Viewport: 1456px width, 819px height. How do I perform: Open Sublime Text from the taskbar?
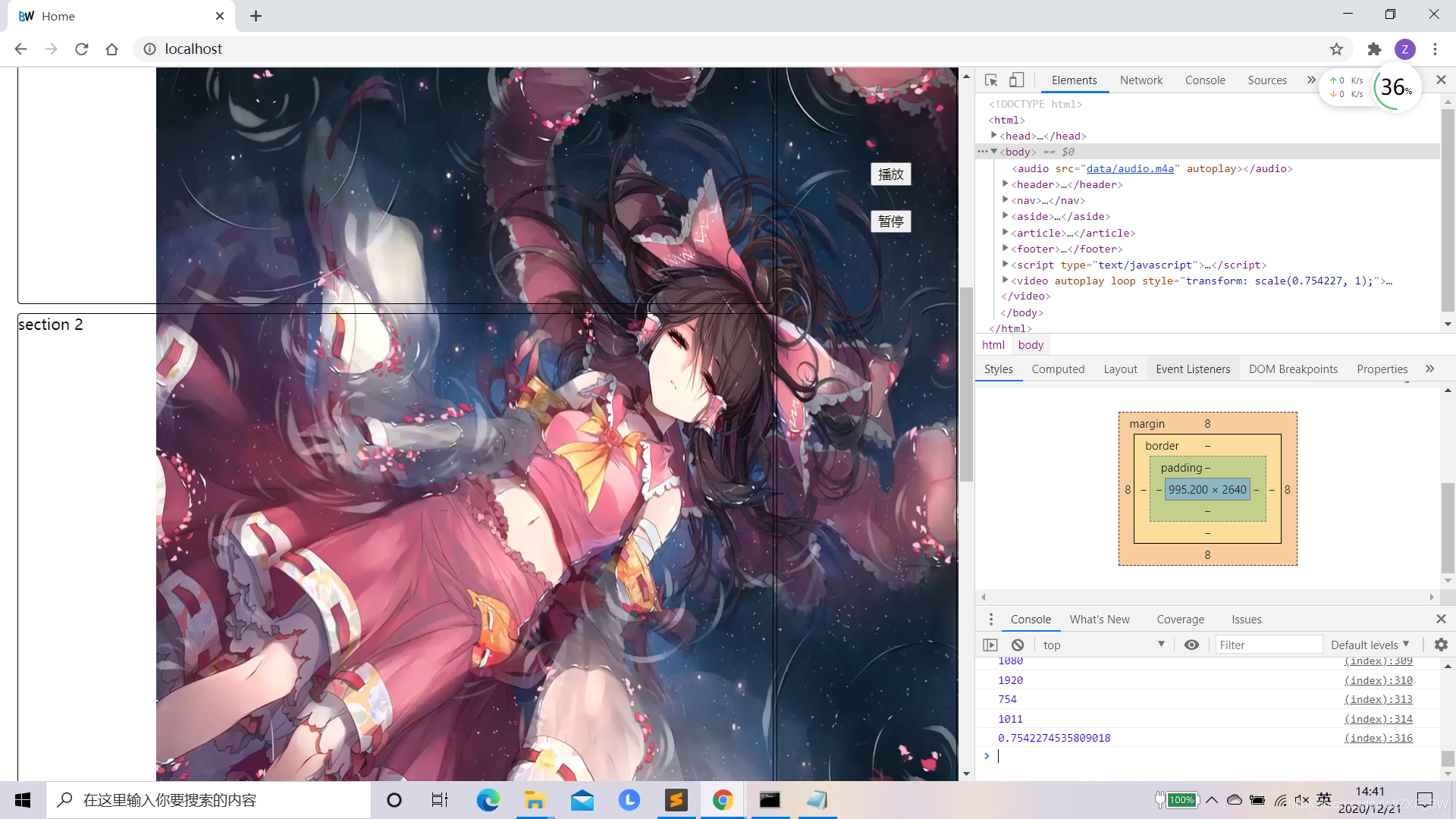676,800
